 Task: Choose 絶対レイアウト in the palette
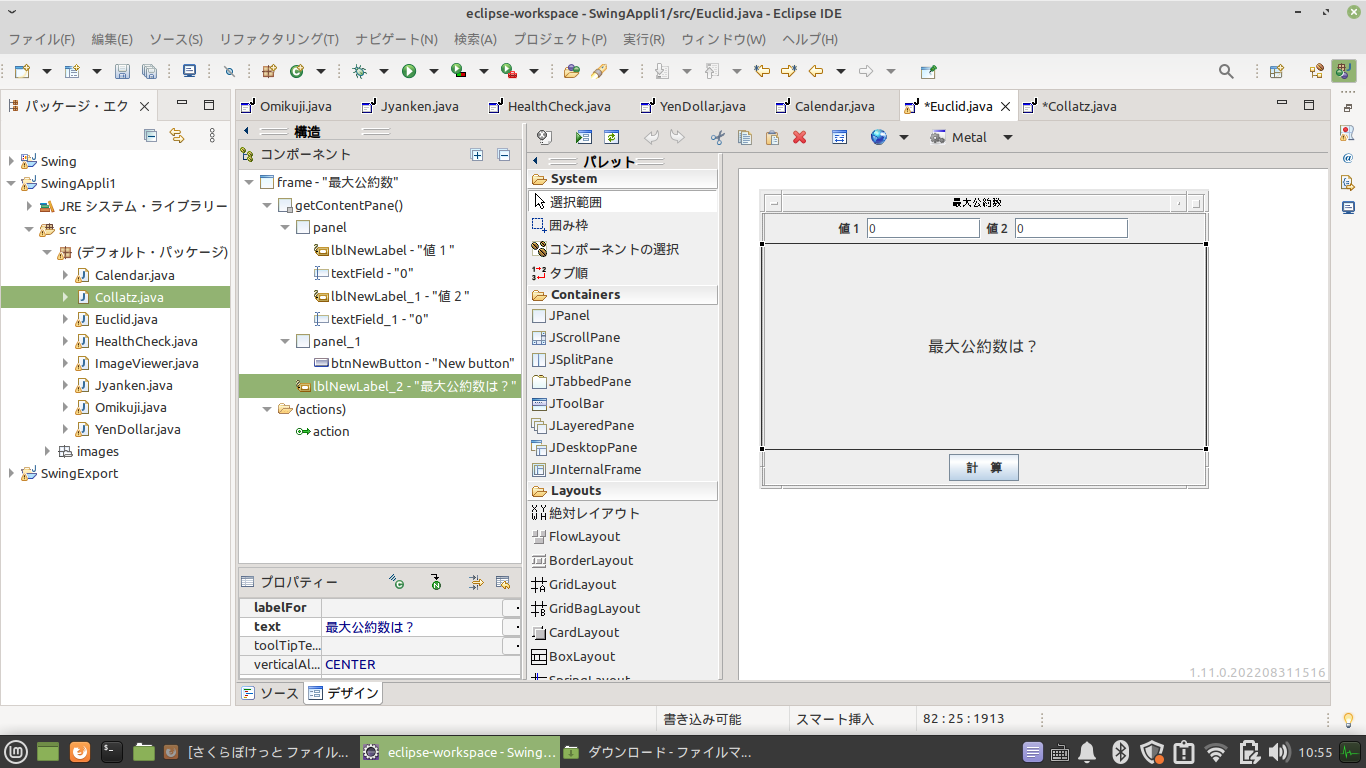622,513
